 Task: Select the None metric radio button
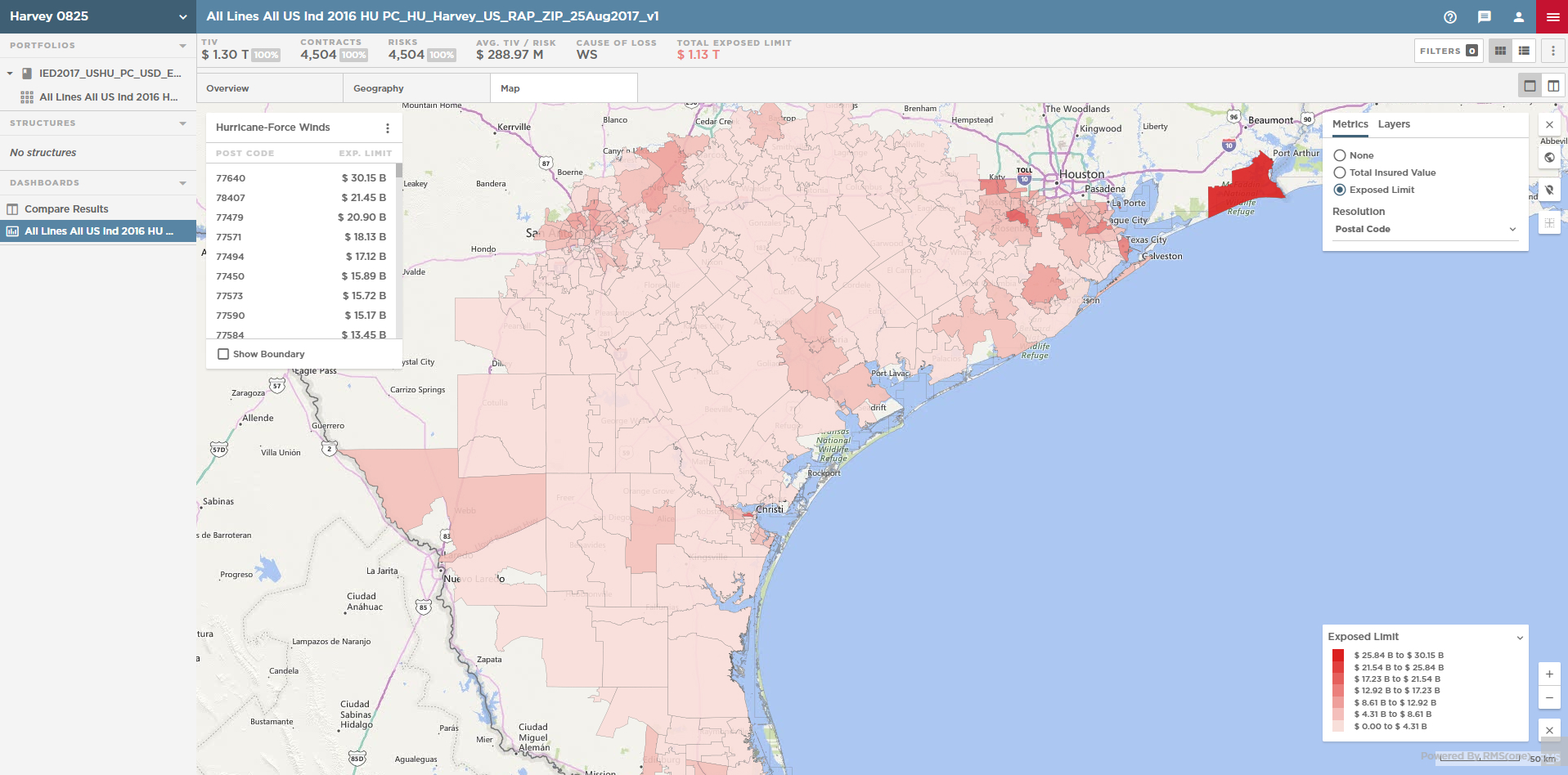1340,155
